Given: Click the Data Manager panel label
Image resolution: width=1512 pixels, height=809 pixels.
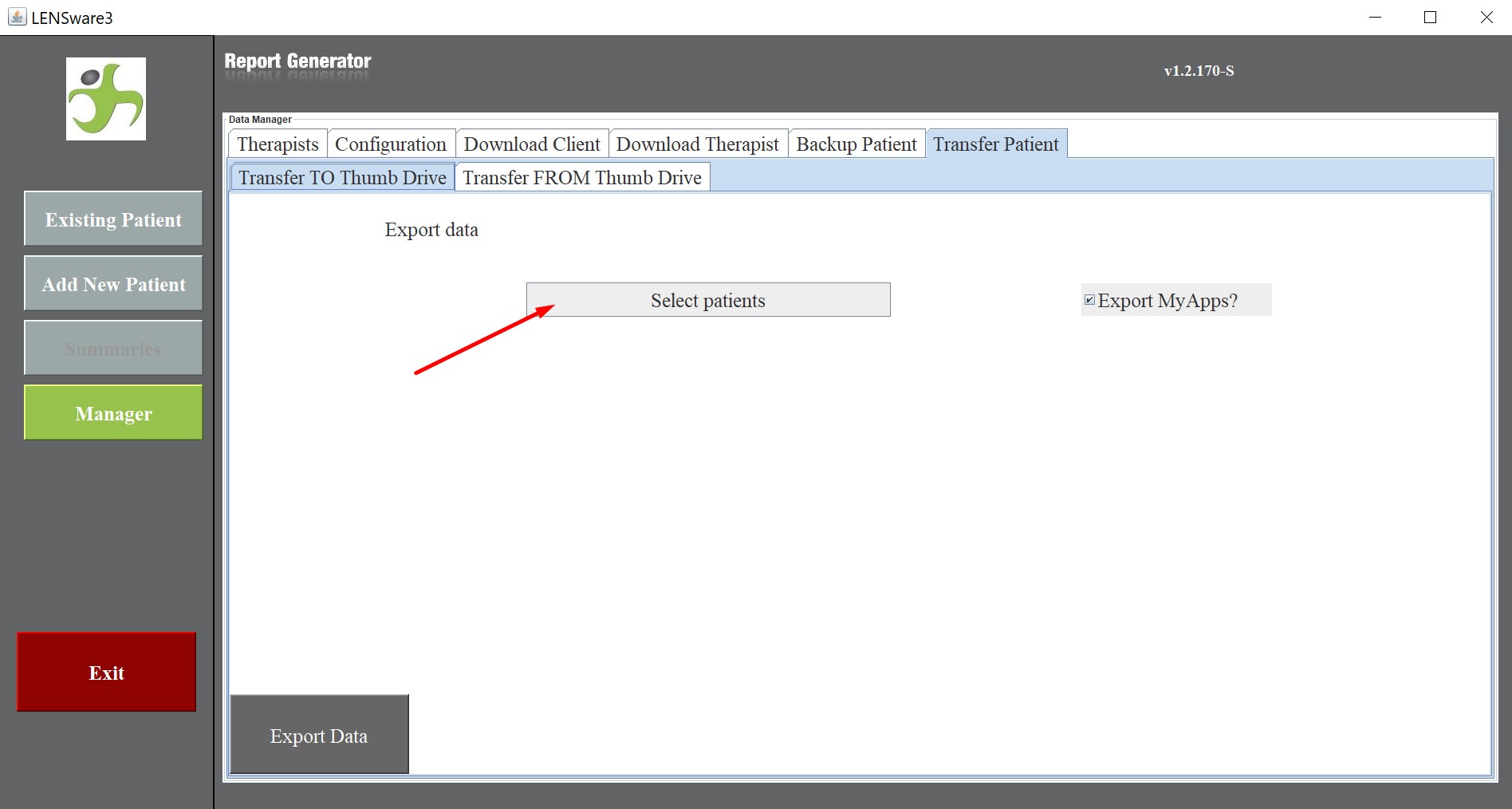Looking at the screenshot, I should point(260,120).
